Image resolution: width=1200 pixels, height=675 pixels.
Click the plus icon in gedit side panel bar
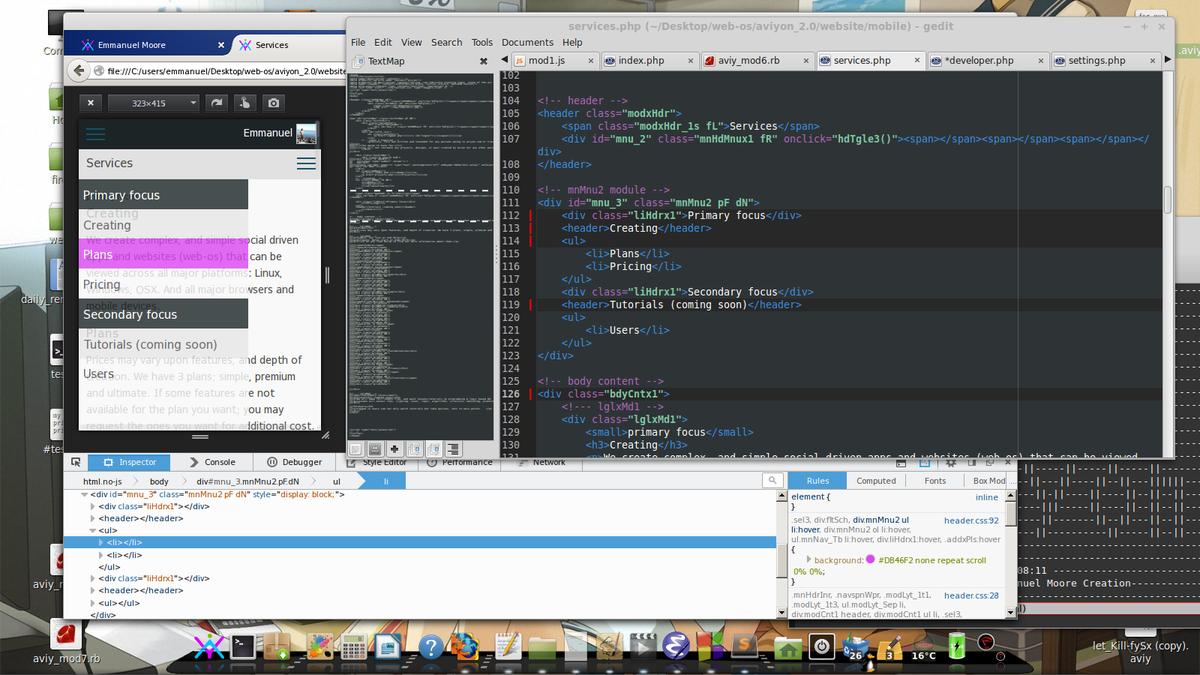(394, 449)
